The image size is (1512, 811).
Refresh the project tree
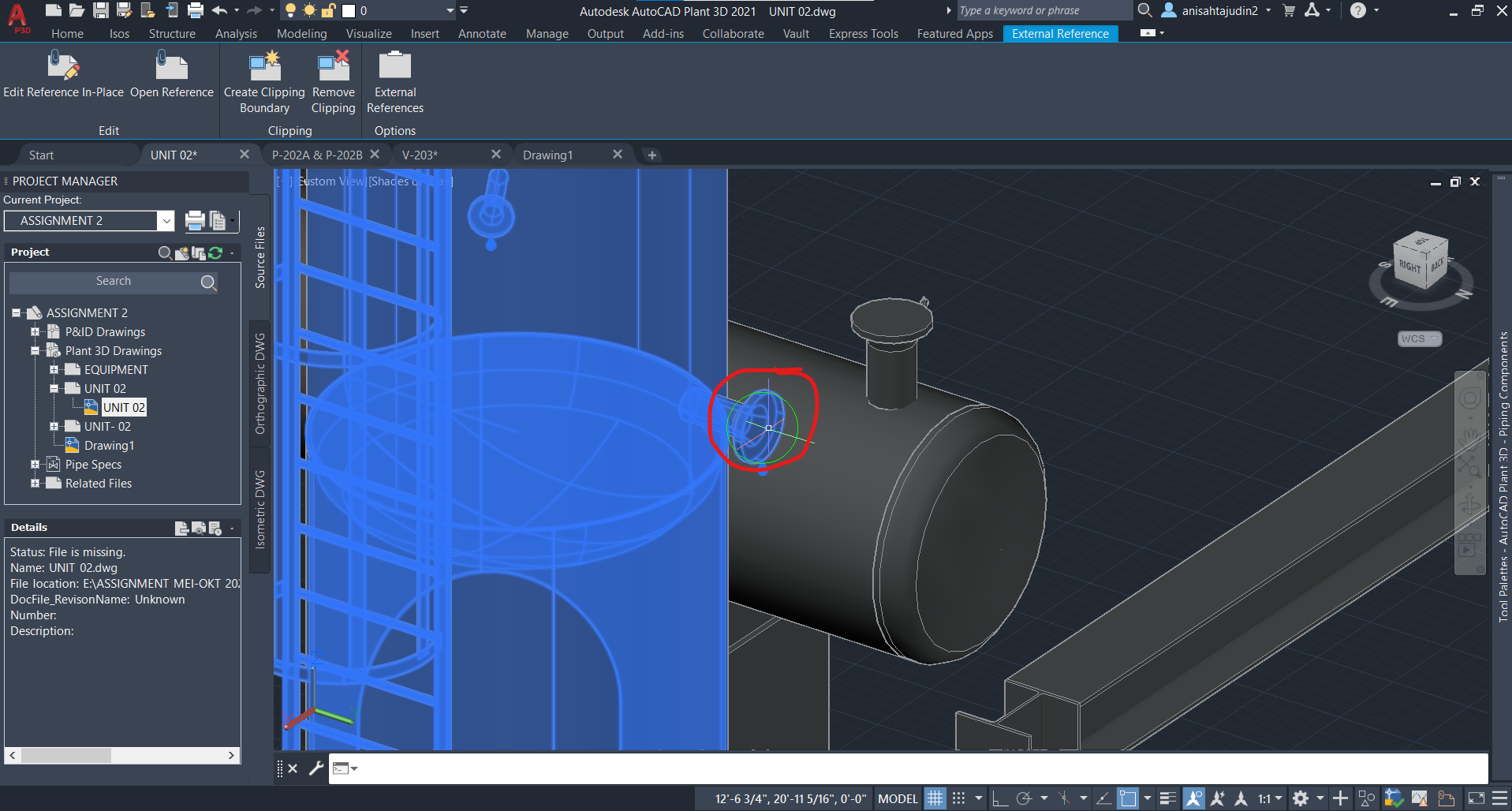pos(215,252)
